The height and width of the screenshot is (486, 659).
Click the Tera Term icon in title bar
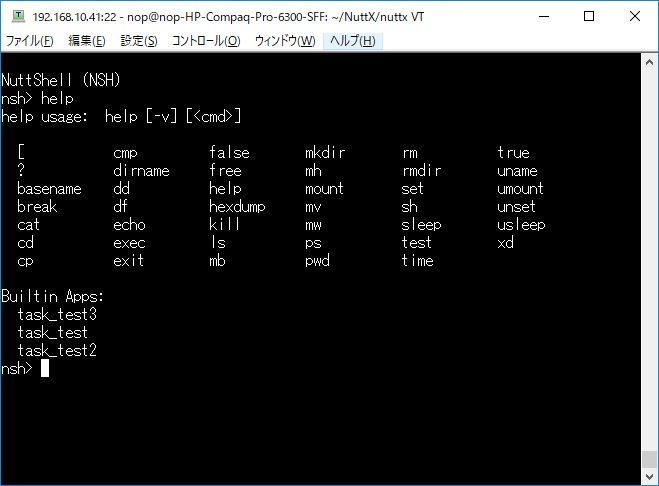pos(18,16)
